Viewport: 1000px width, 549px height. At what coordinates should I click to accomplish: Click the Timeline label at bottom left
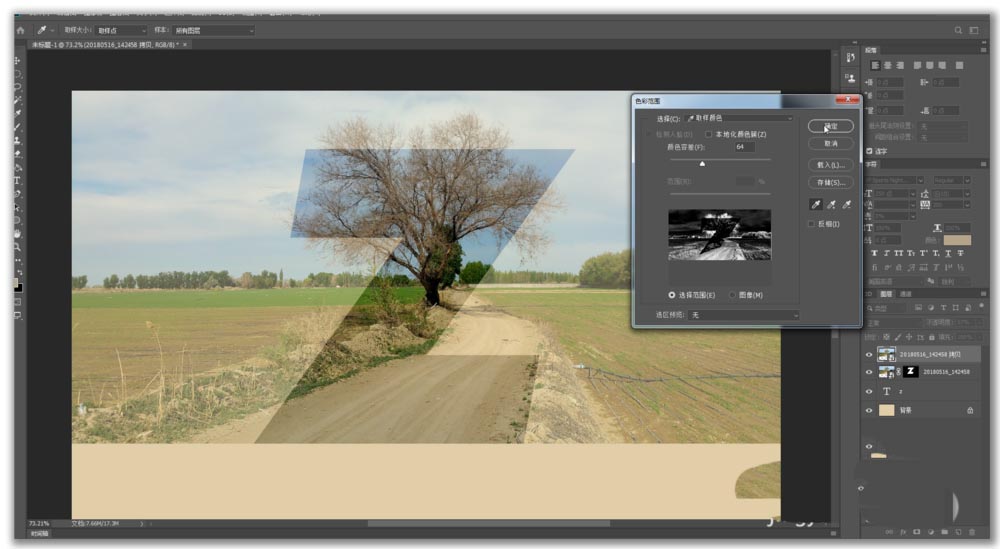pos(40,534)
